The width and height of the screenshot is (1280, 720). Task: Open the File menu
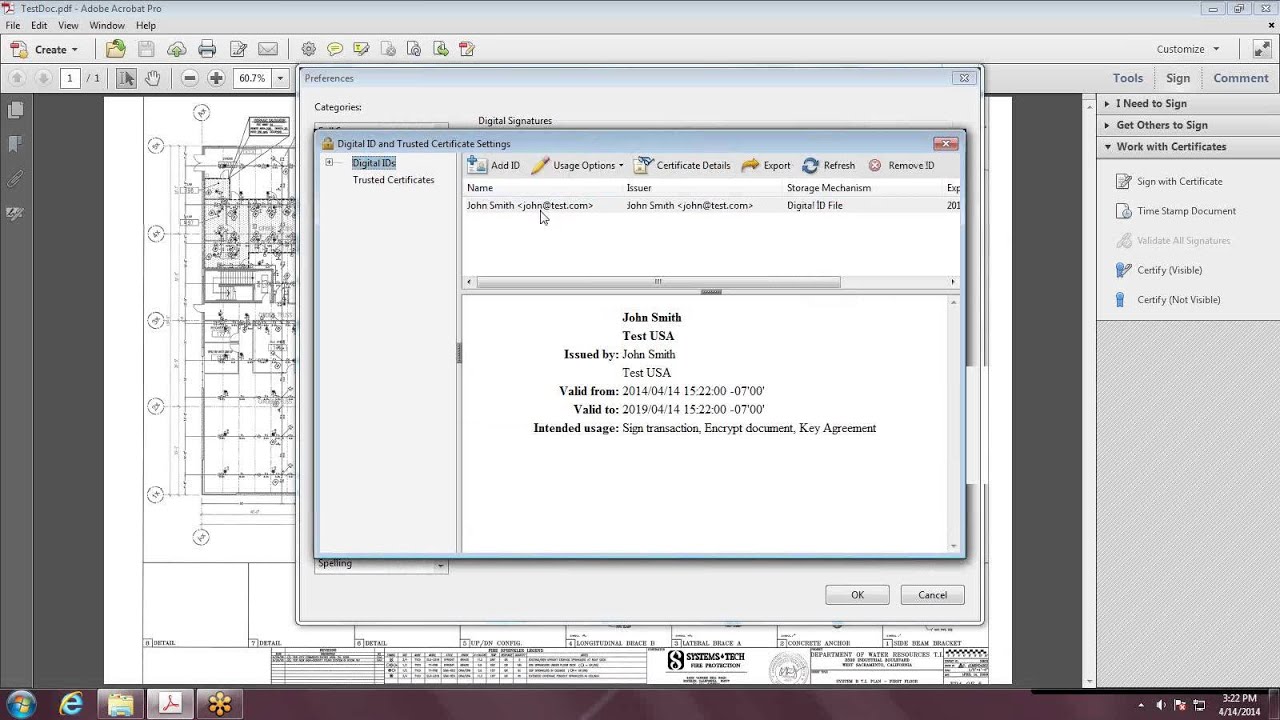pos(13,25)
